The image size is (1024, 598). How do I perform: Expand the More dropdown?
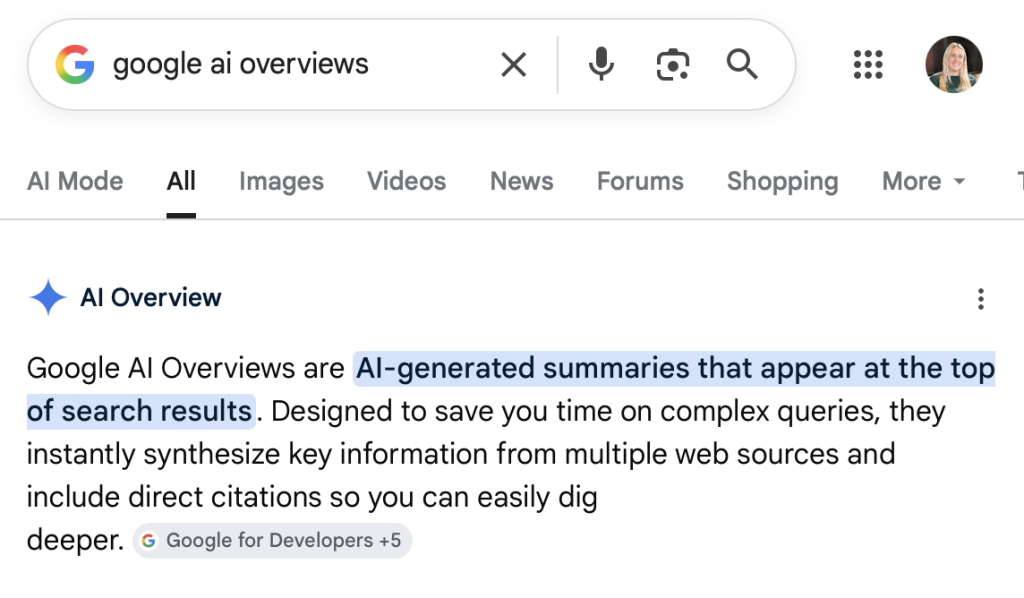(923, 181)
